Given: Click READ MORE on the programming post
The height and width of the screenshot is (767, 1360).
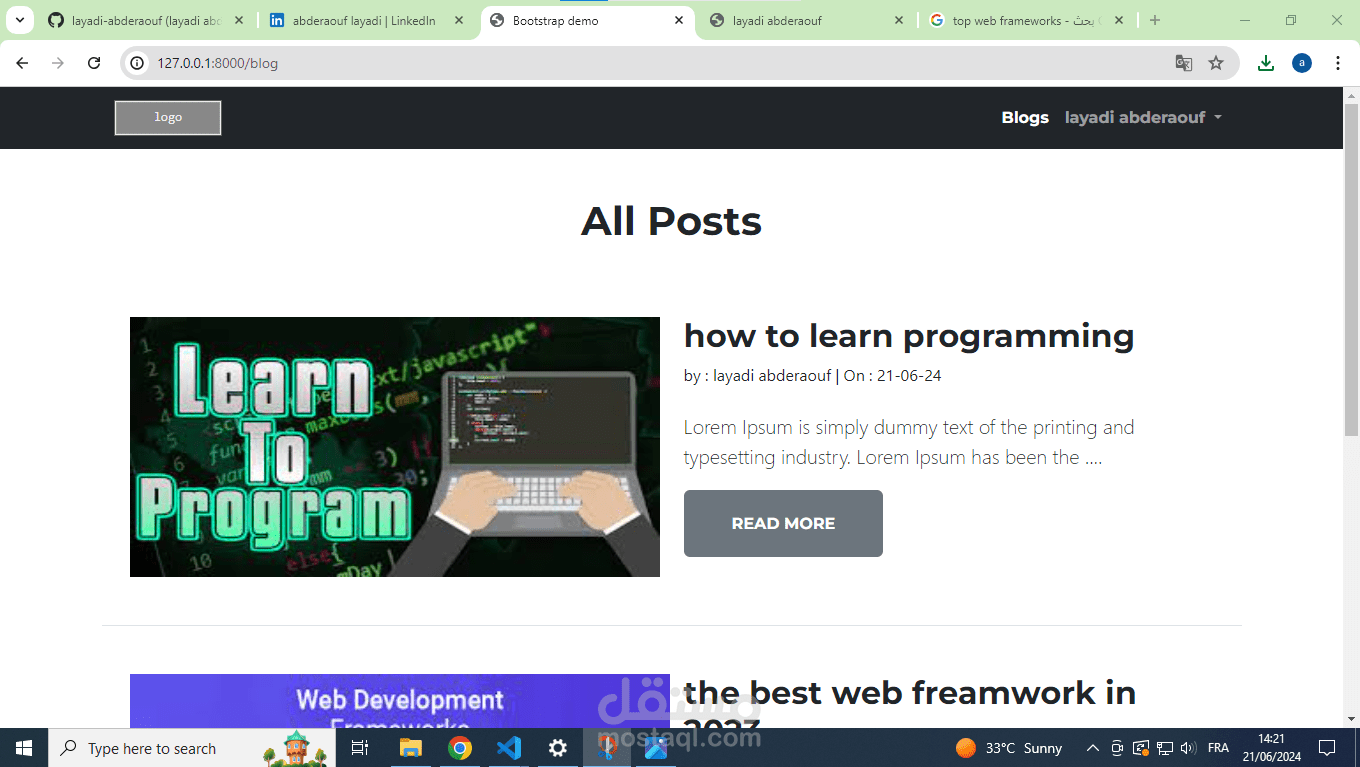Looking at the screenshot, I should pos(783,523).
